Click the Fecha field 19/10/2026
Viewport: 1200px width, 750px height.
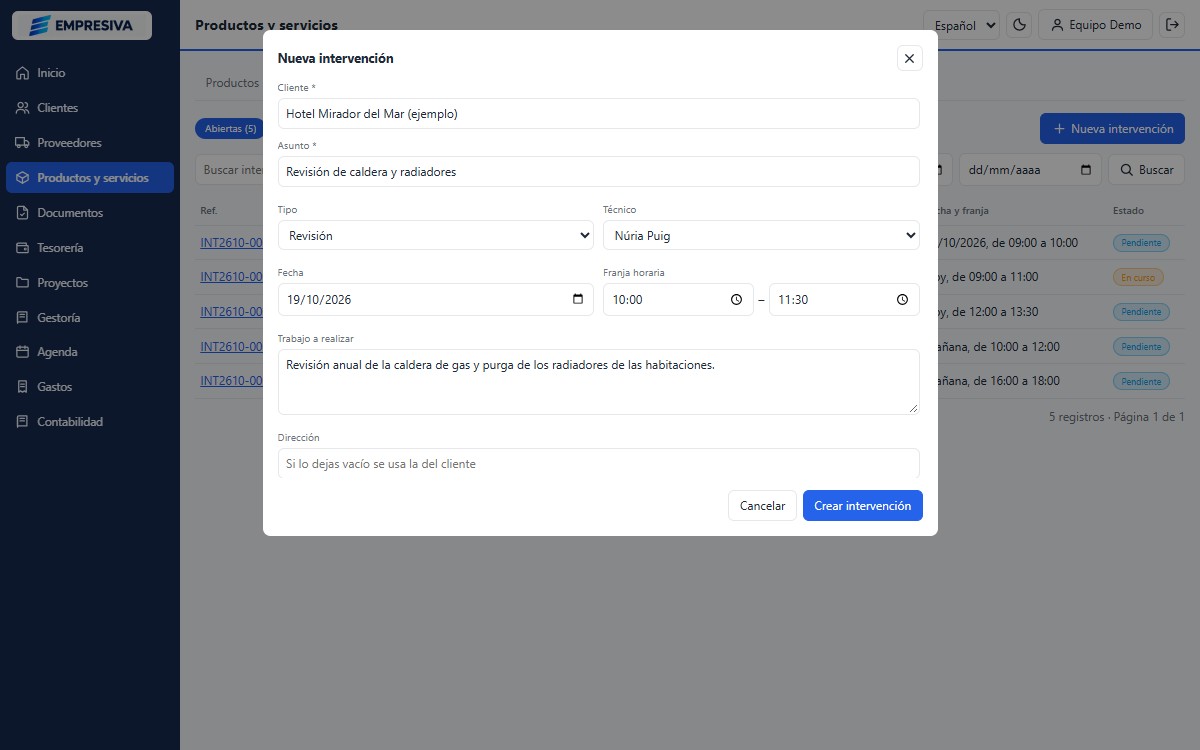[x=436, y=299]
